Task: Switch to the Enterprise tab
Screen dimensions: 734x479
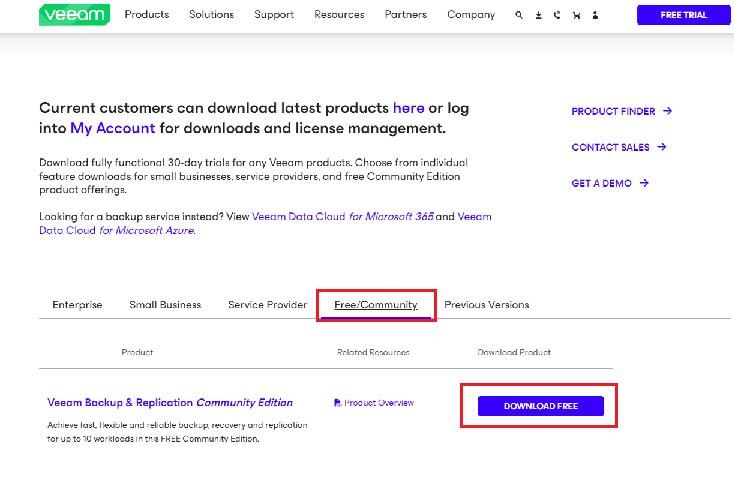Action: (x=77, y=305)
